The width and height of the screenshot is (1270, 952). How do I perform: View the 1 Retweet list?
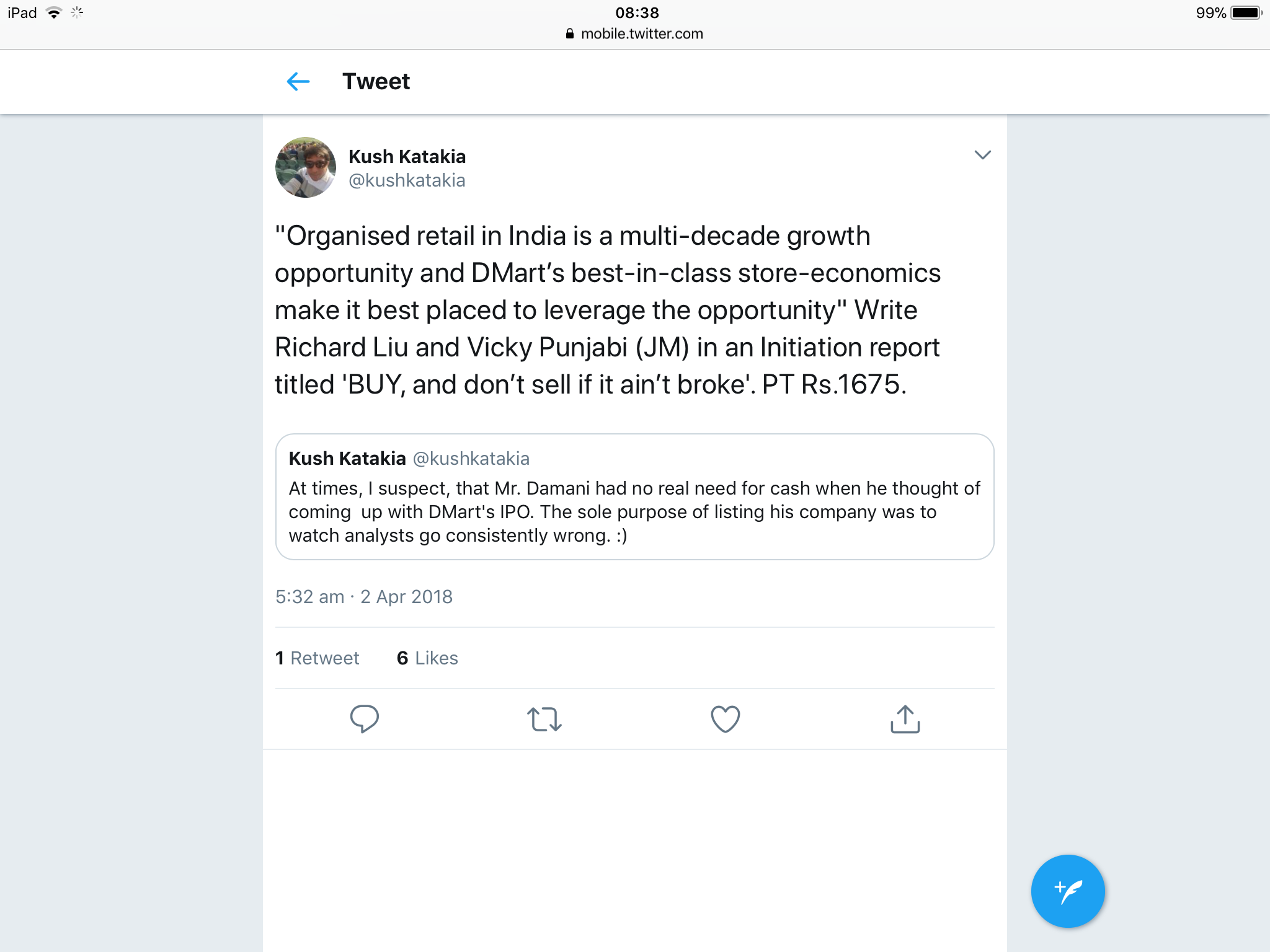(317, 658)
